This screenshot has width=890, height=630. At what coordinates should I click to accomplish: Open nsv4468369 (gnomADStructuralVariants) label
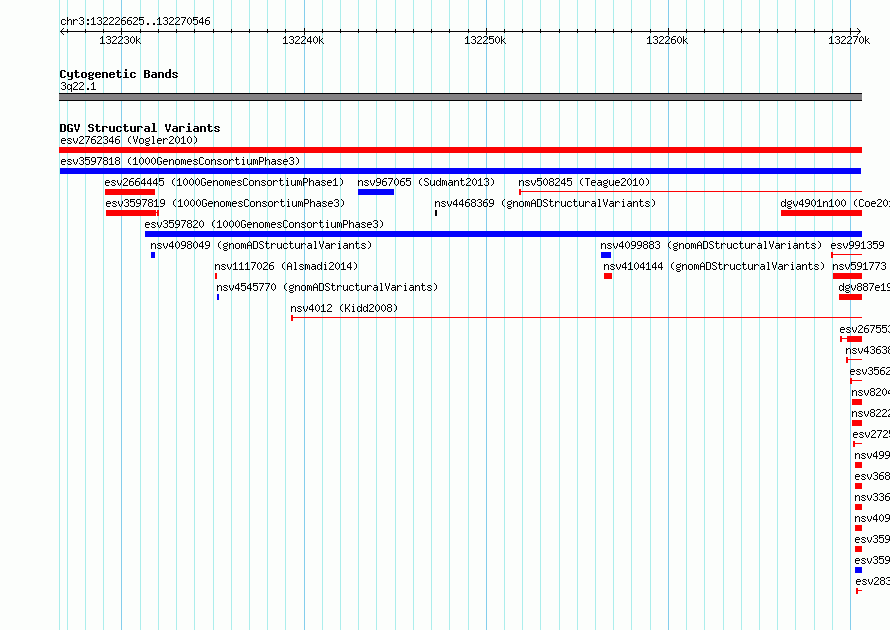pos(545,203)
